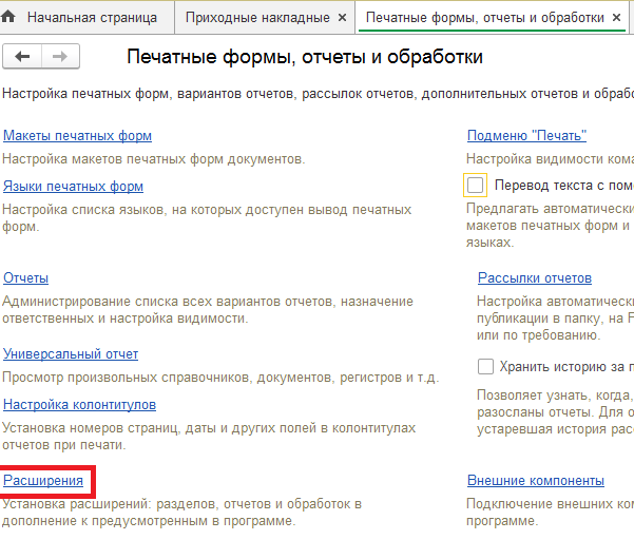Click the back arrow navigation button
634x544 pixels.
(24, 57)
